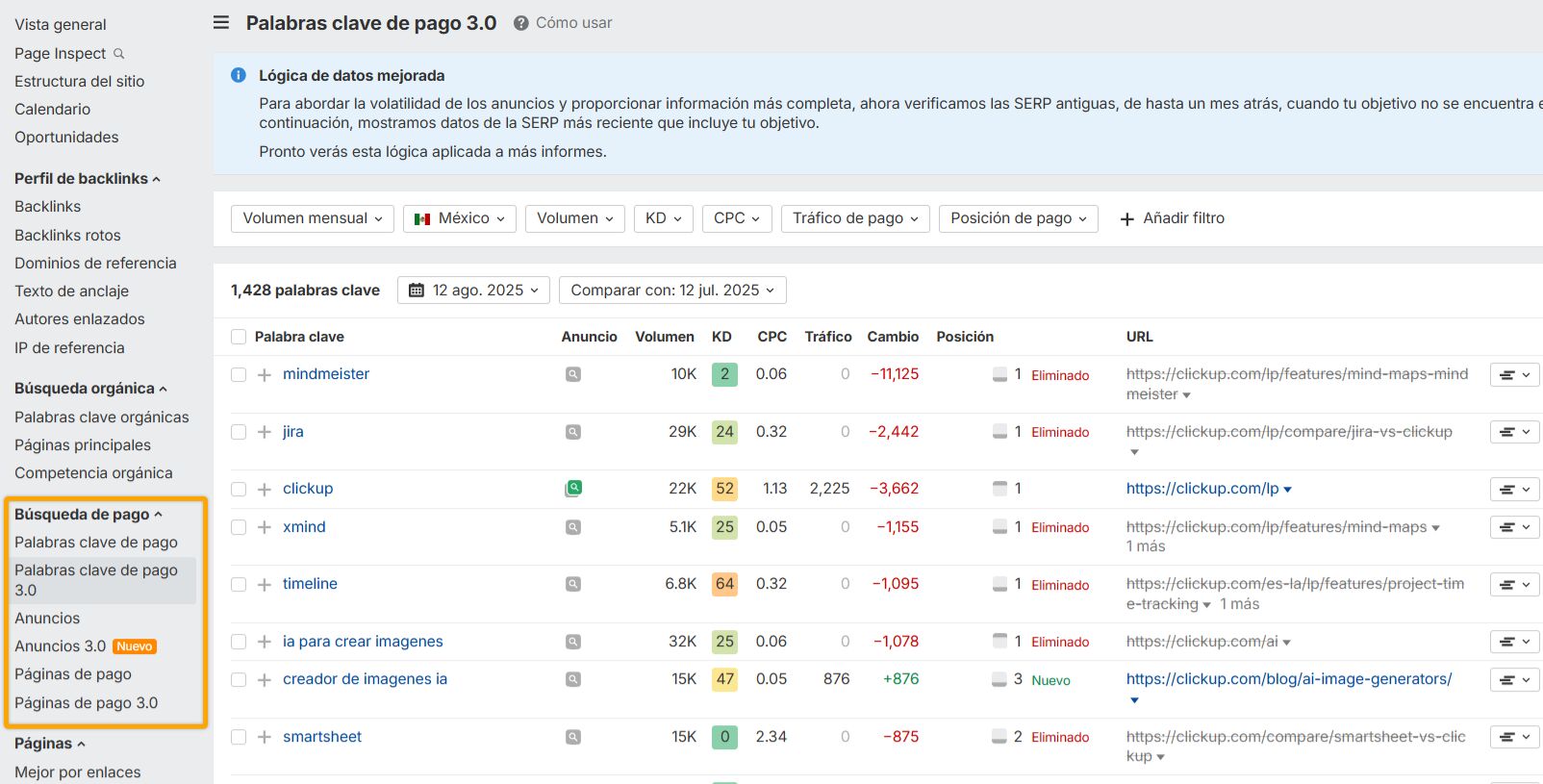
Task: Click the plus icon beside xmind
Action: coord(265,527)
